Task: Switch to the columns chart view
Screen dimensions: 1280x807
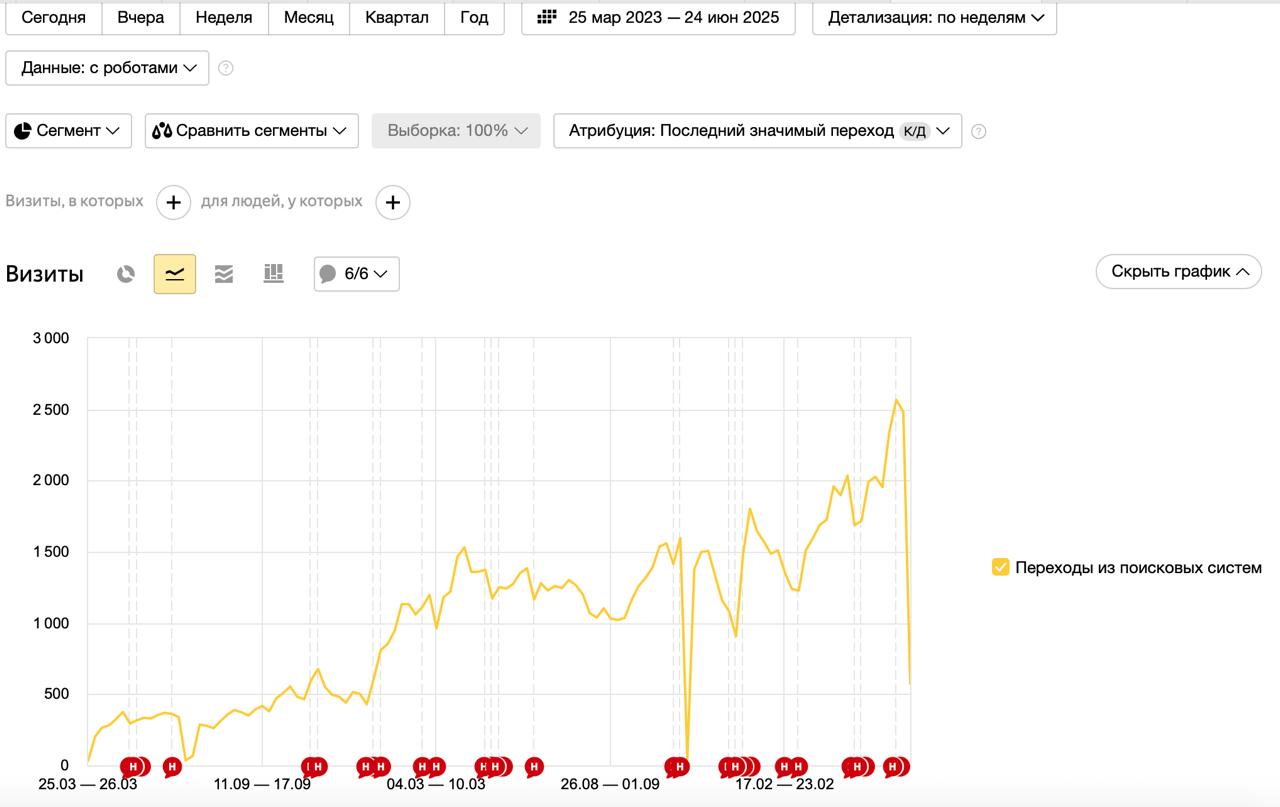Action: [272, 273]
